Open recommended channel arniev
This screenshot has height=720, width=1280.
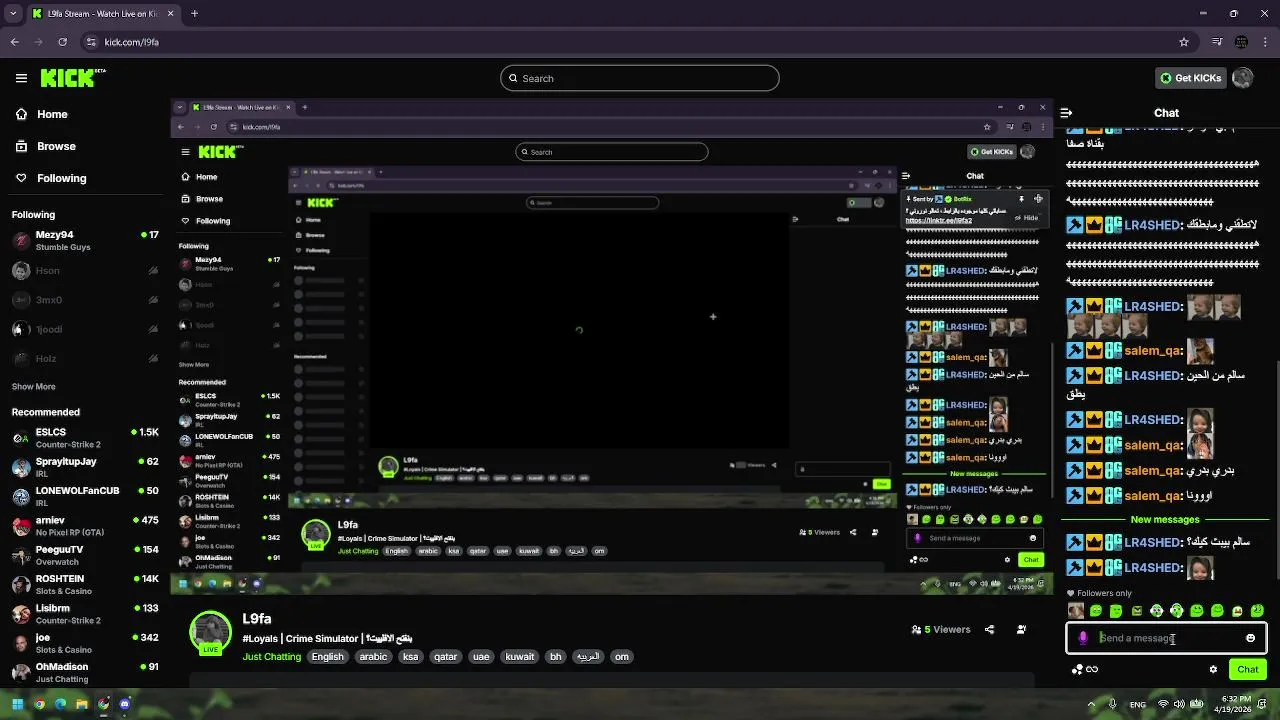pos(85,526)
